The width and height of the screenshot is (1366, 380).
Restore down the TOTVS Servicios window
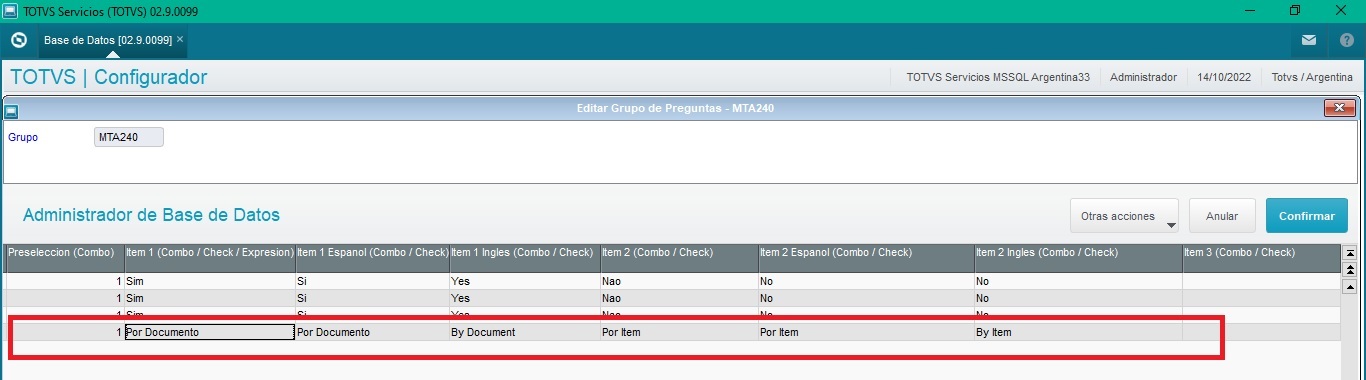[x=1295, y=10]
